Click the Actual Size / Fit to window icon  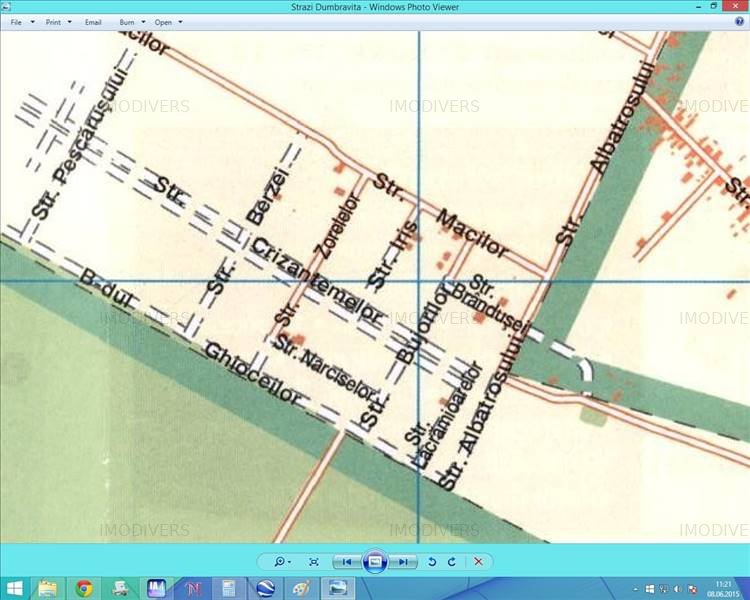[314, 562]
